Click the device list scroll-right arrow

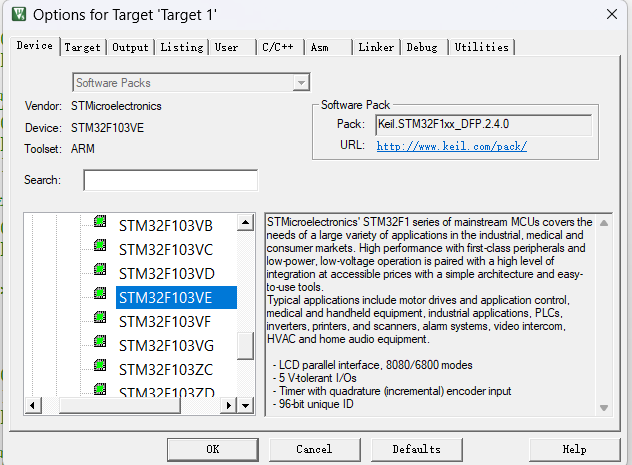click(x=229, y=405)
